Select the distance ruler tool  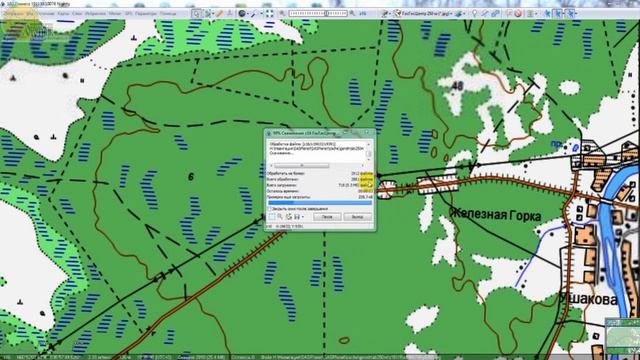click(219, 13)
